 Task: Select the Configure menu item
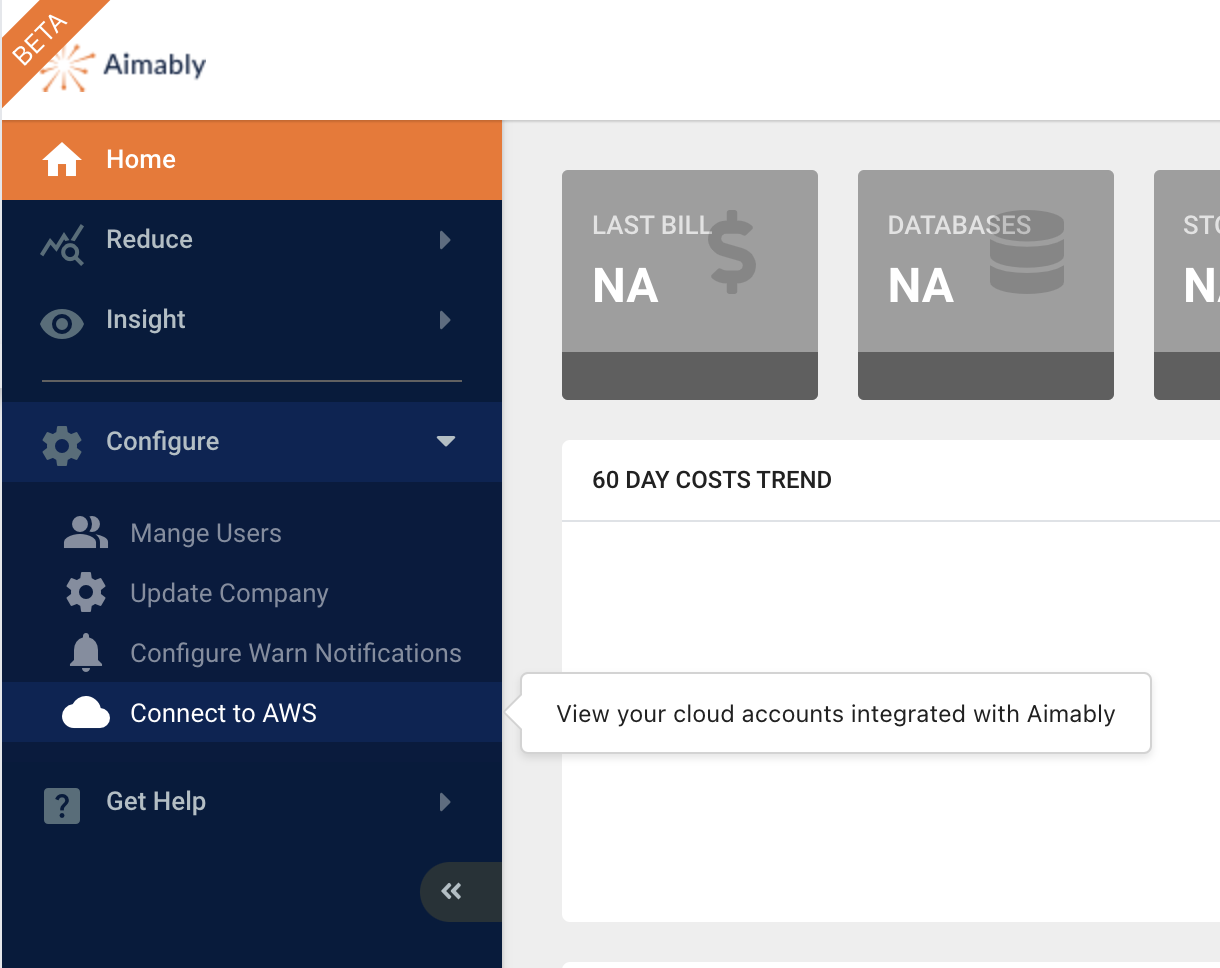(x=252, y=442)
